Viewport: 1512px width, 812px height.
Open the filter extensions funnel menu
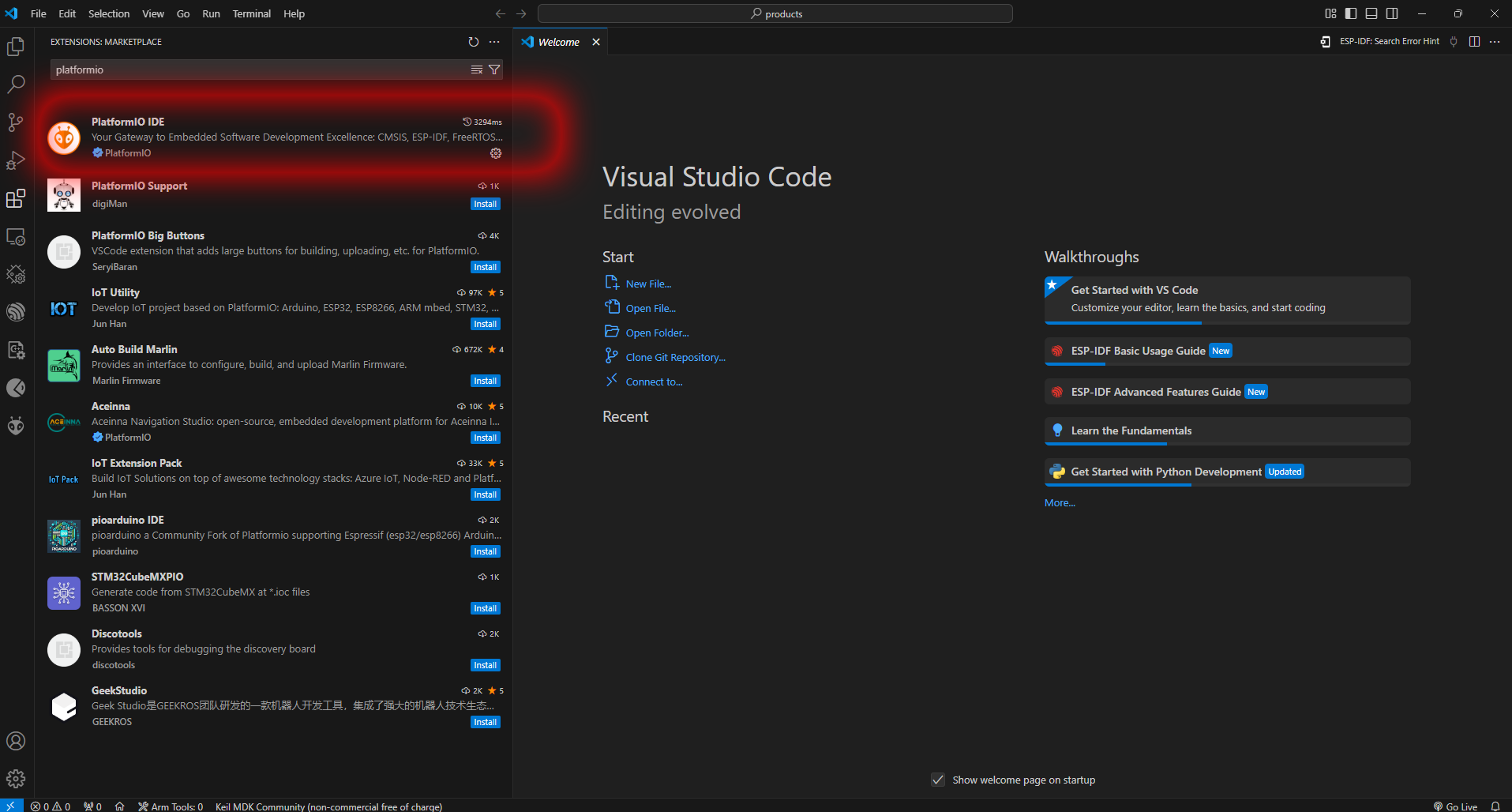(x=494, y=70)
